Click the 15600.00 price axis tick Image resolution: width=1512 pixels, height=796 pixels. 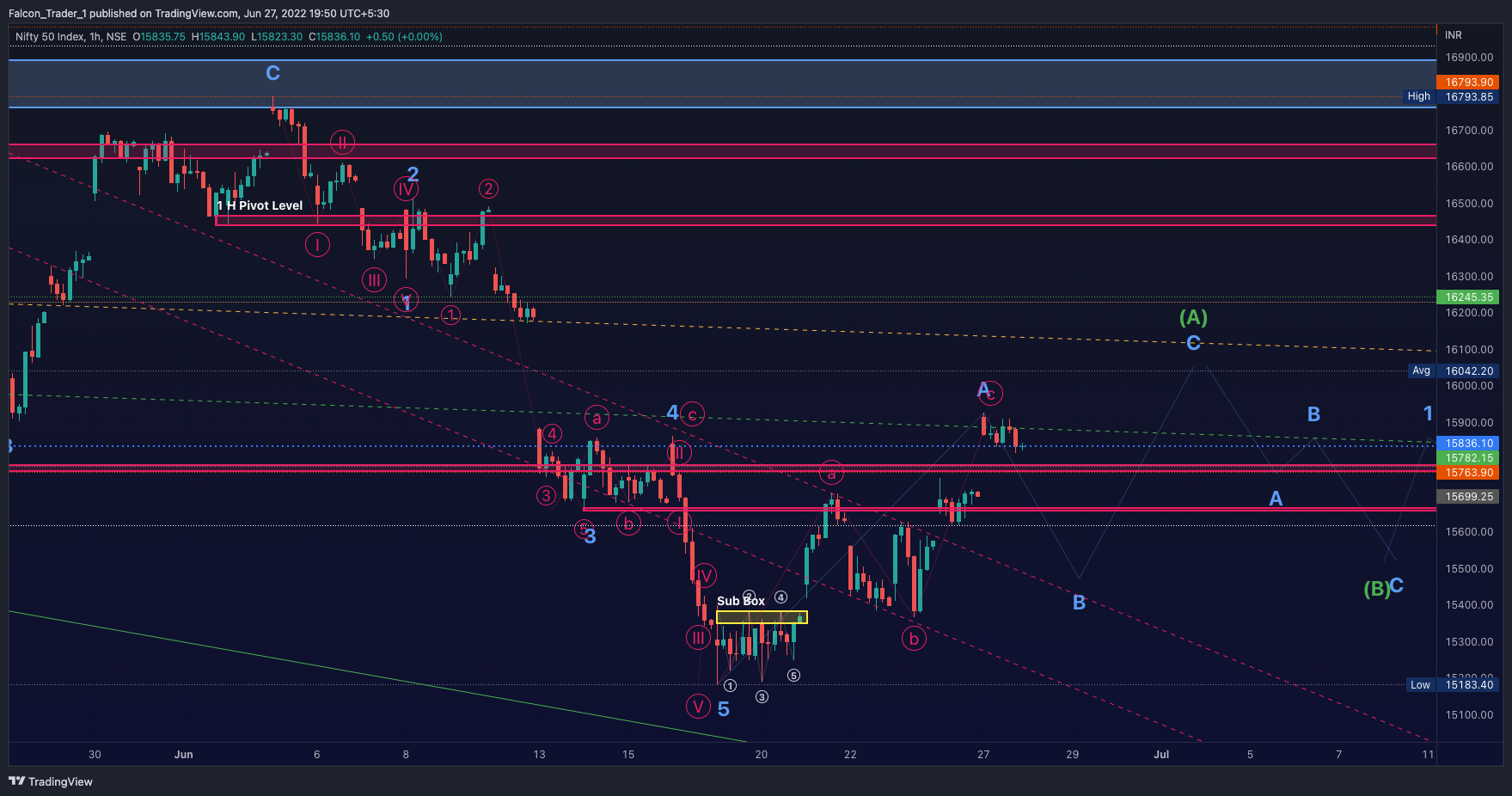pyautogui.click(x=1469, y=532)
